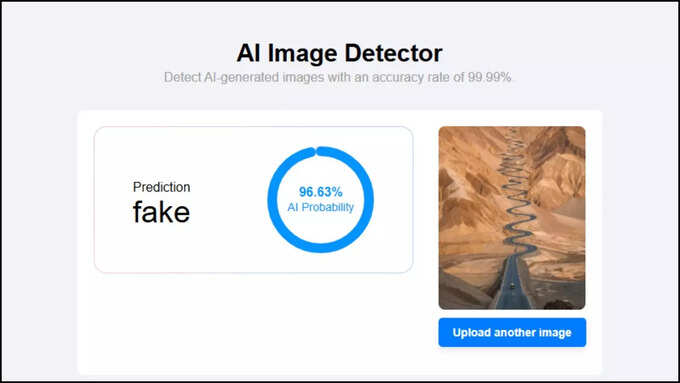Click the AI Probability label

coord(320,207)
